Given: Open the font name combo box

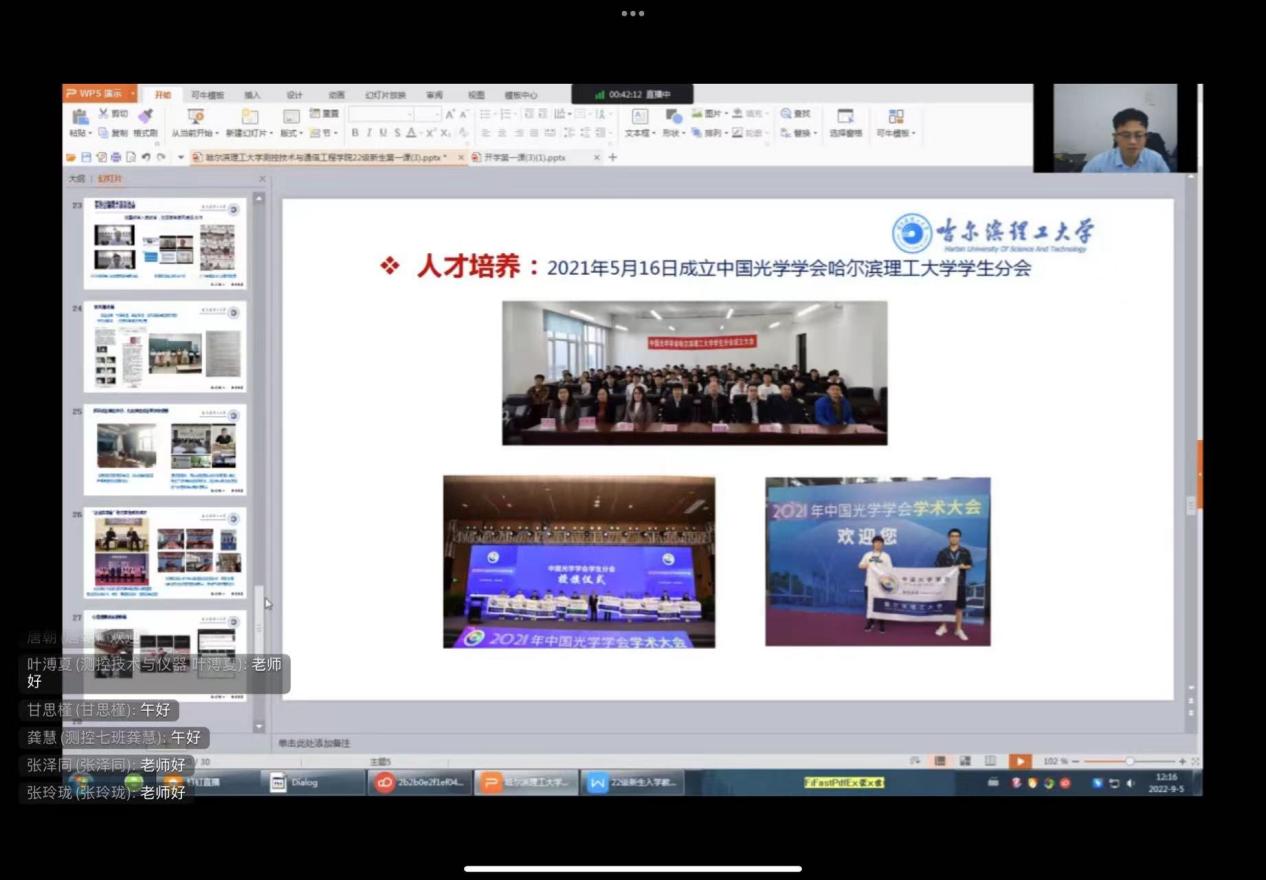Looking at the screenshot, I should 380,114.
